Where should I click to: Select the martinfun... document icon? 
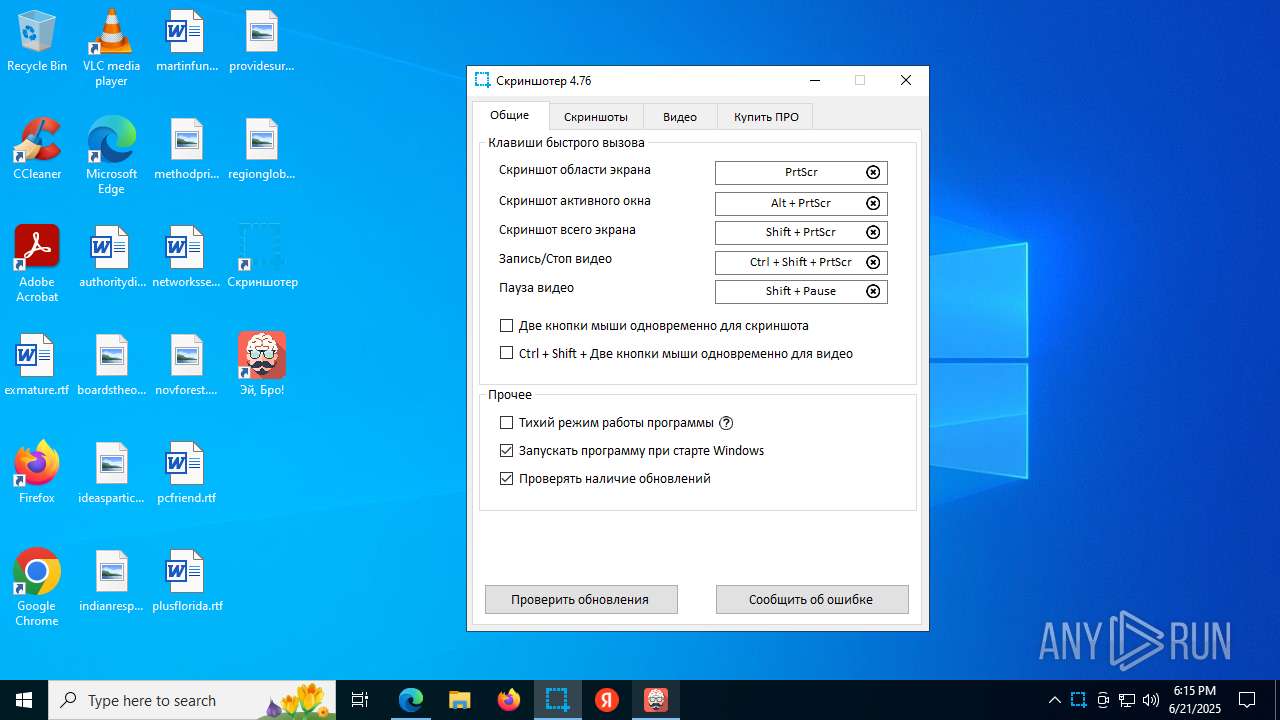[x=186, y=41]
